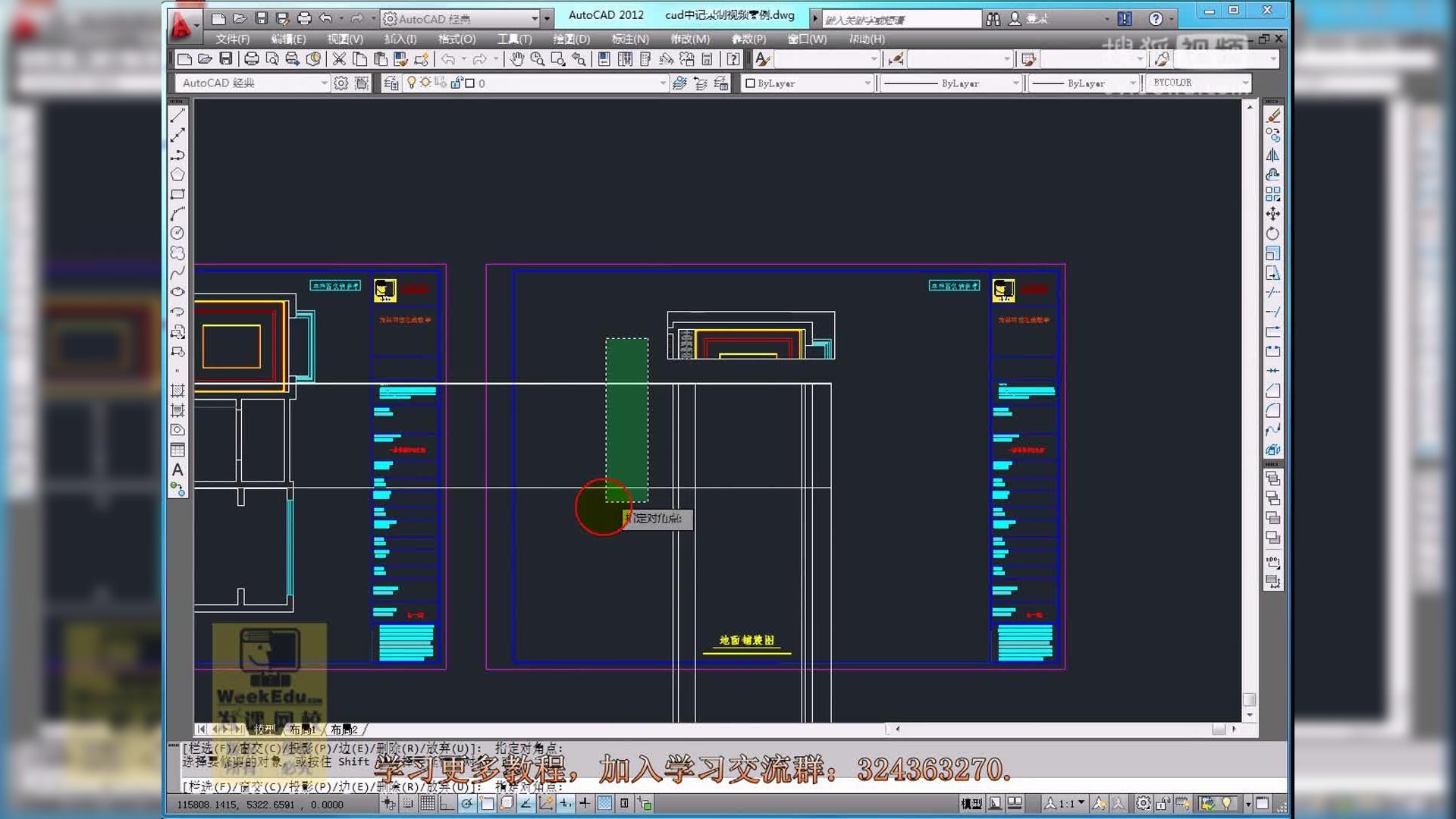
Task: Click the Workspace Switching gear in status bar
Action: click(x=1143, y=803)
